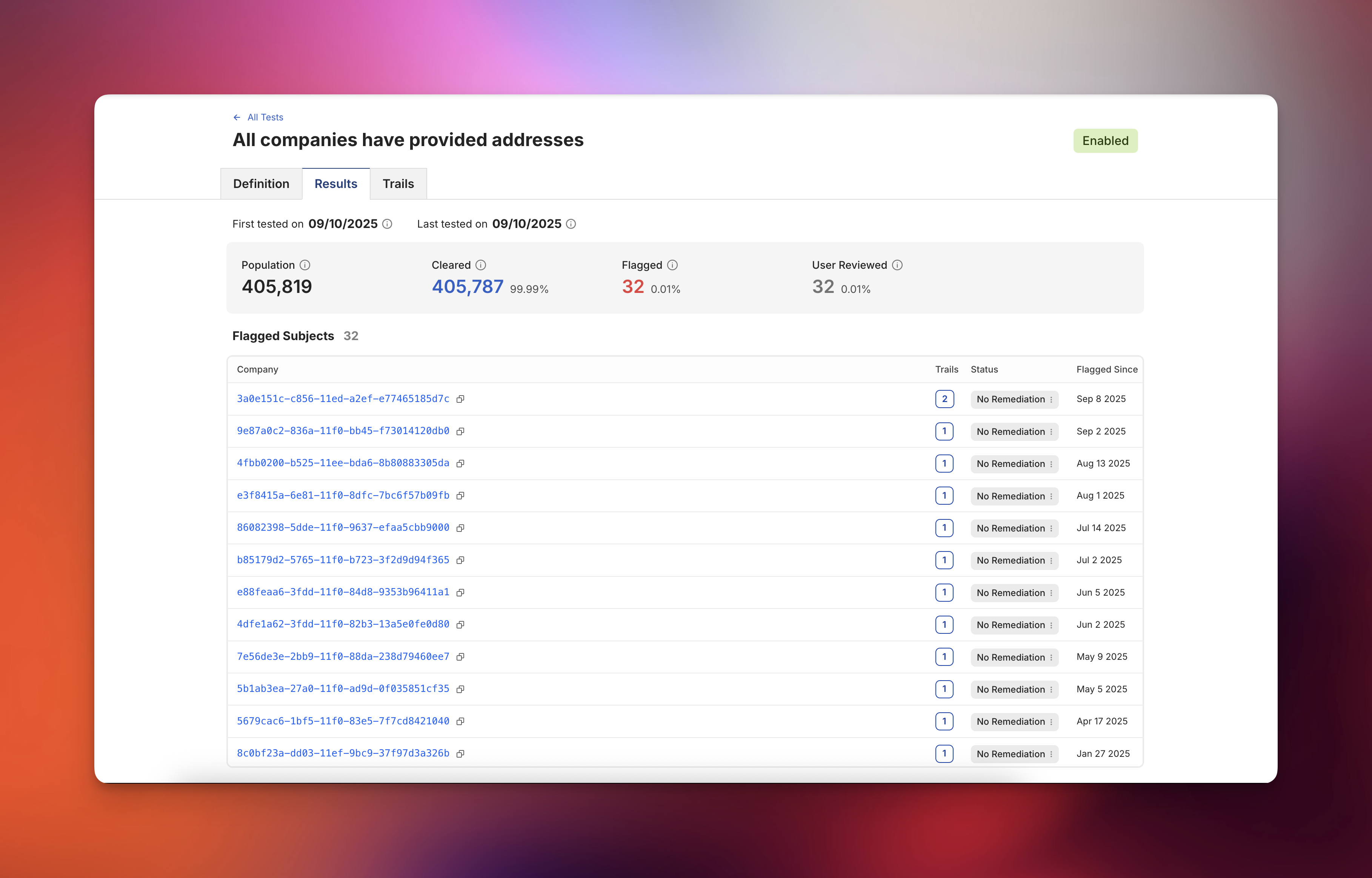Switch to the Definition tab

(x=261, y=183)
